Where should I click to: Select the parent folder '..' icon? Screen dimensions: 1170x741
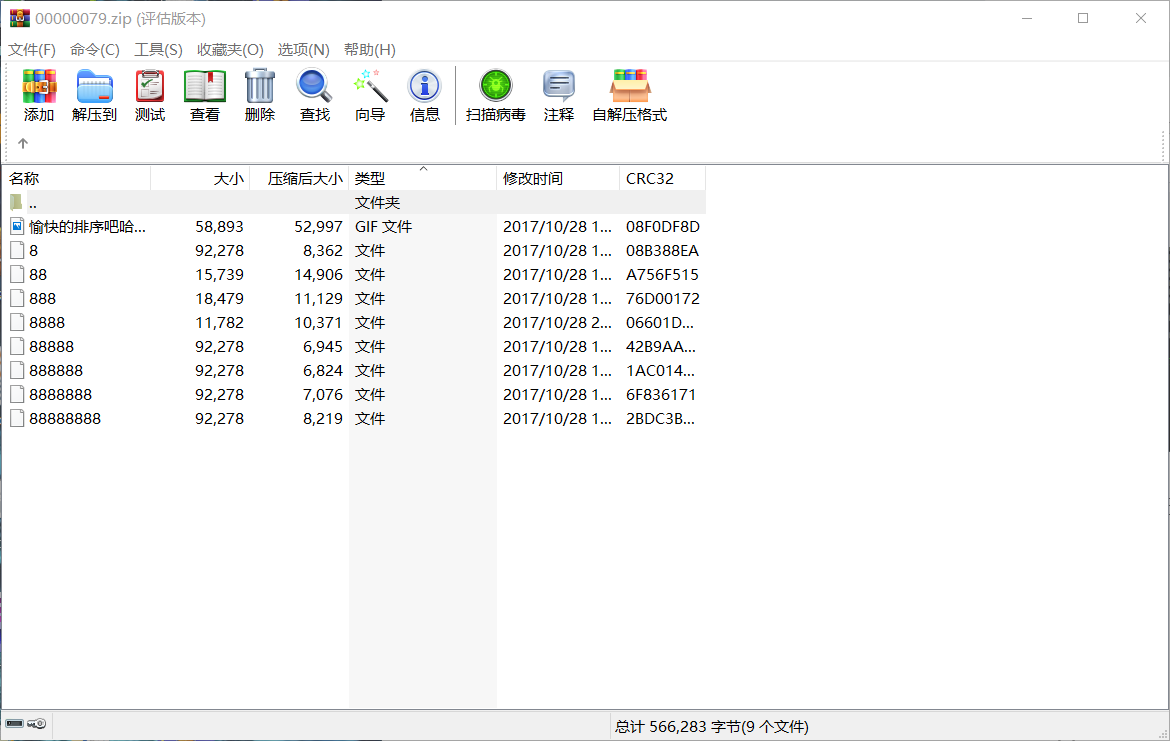pyautogui.click(x=16, y=202)
